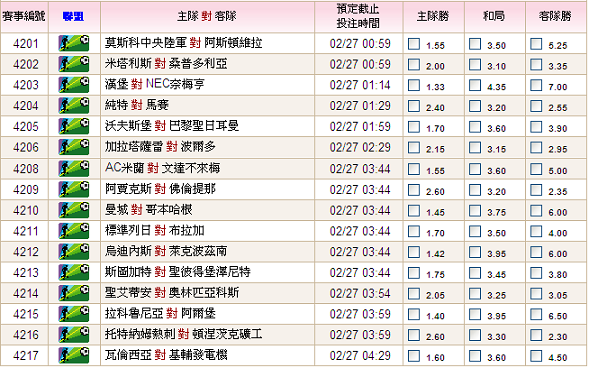Viewport: 589px width, 368px height.
Task: Check home win 2.05 for match 4214
Action: (x=414, y=294)
